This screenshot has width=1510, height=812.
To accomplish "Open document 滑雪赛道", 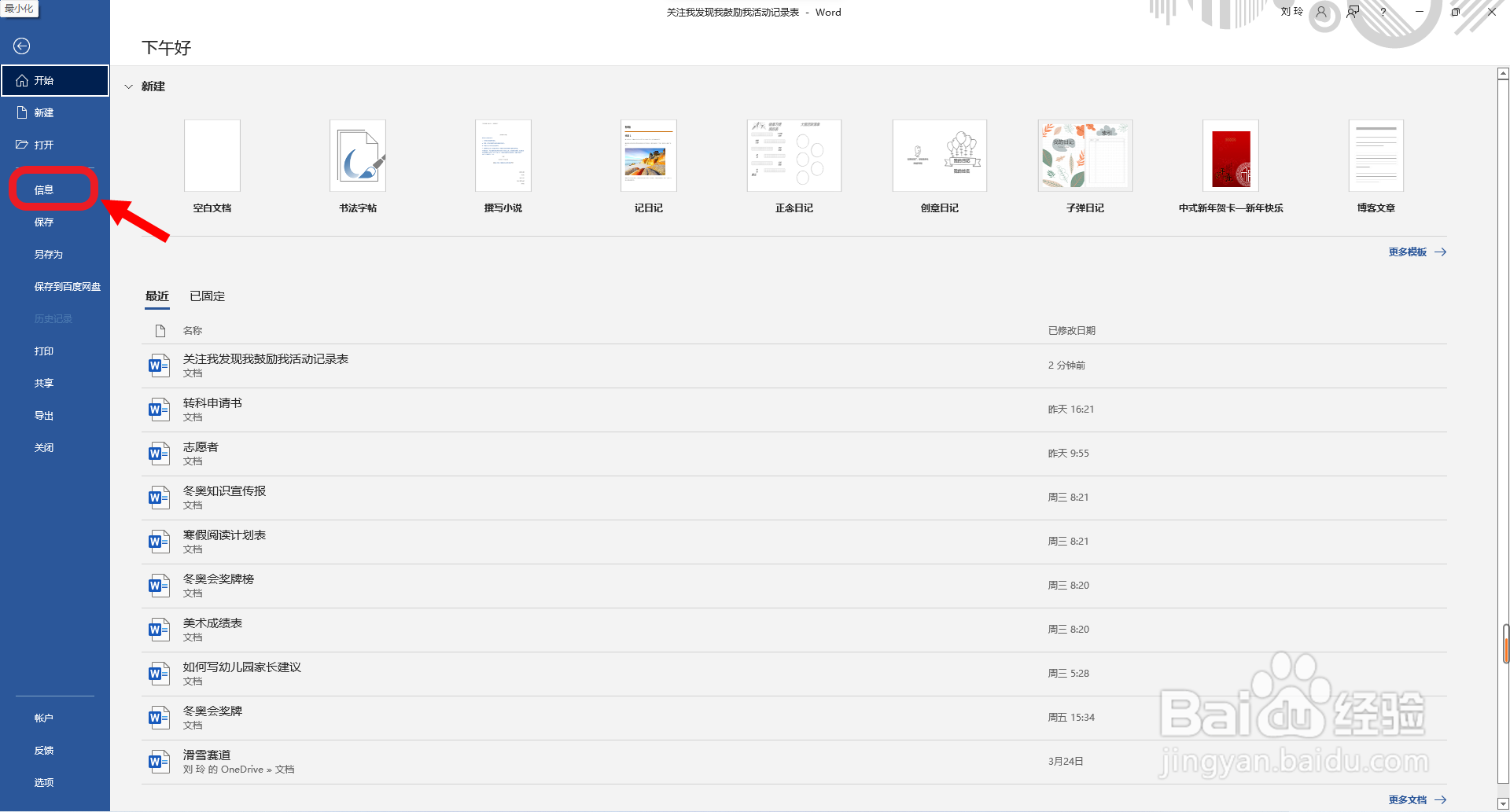I will (x=794, y=762).
